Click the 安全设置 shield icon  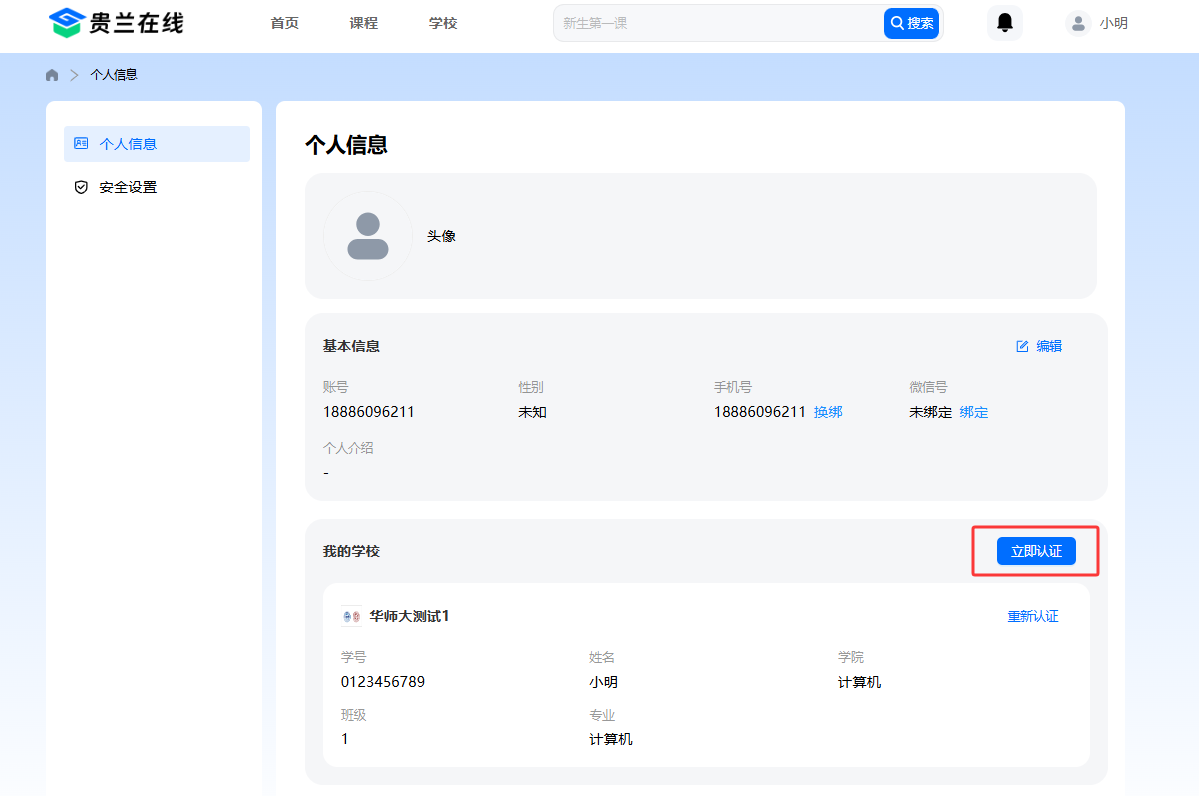tap(81, 187)
